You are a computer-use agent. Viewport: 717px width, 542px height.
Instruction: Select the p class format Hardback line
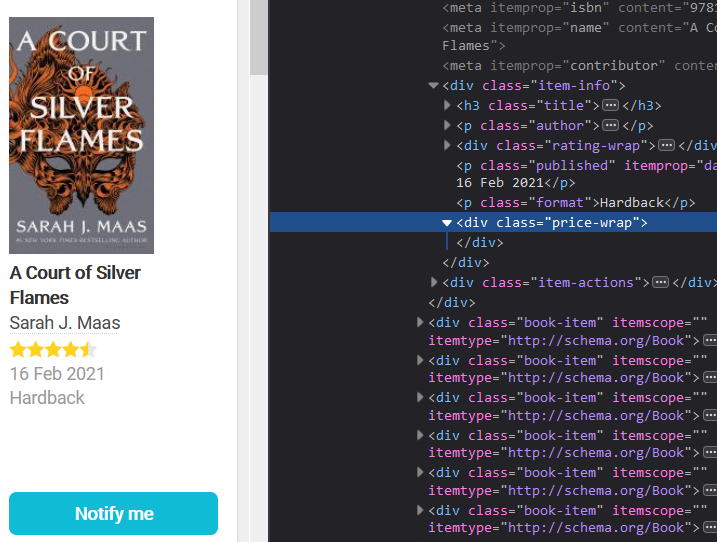(x=575, y=203)
